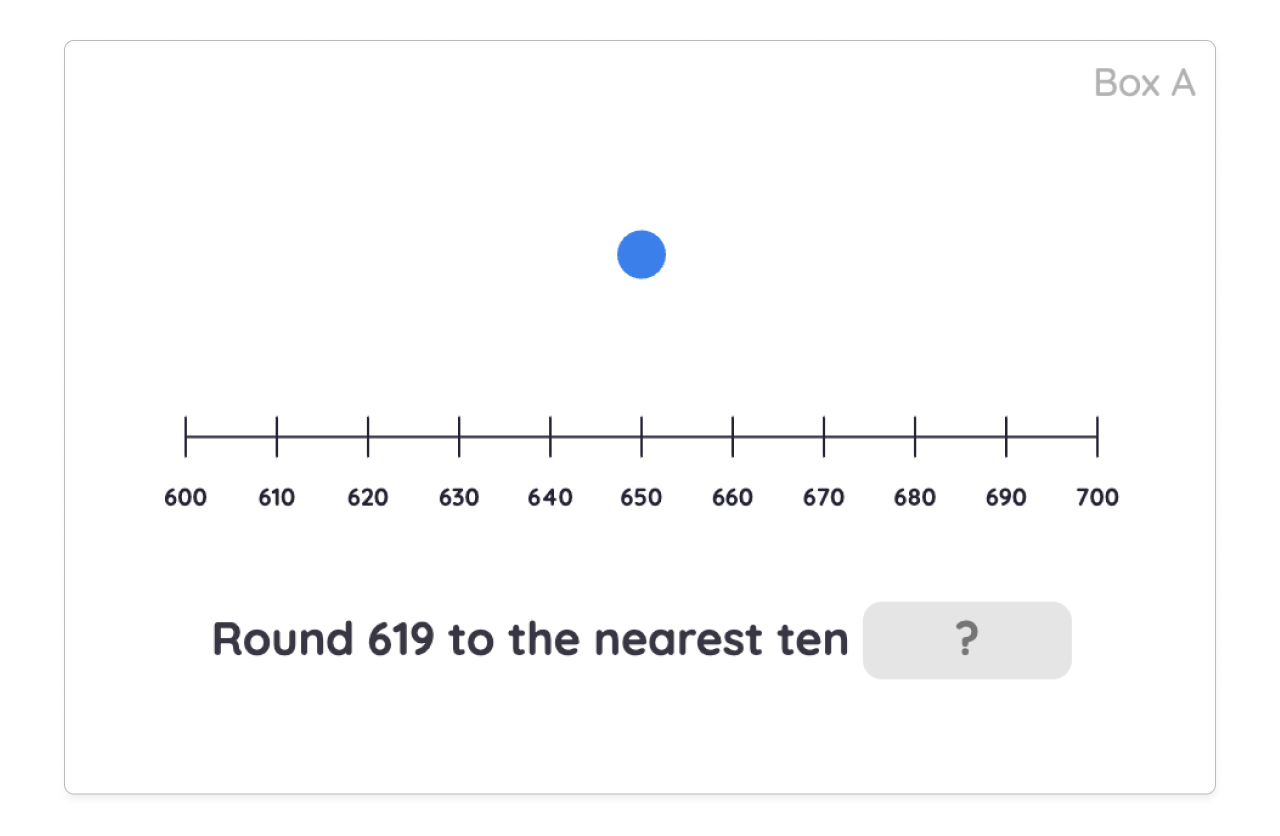
Task: Click the 670 tick mark
Action: coord(824,436)
